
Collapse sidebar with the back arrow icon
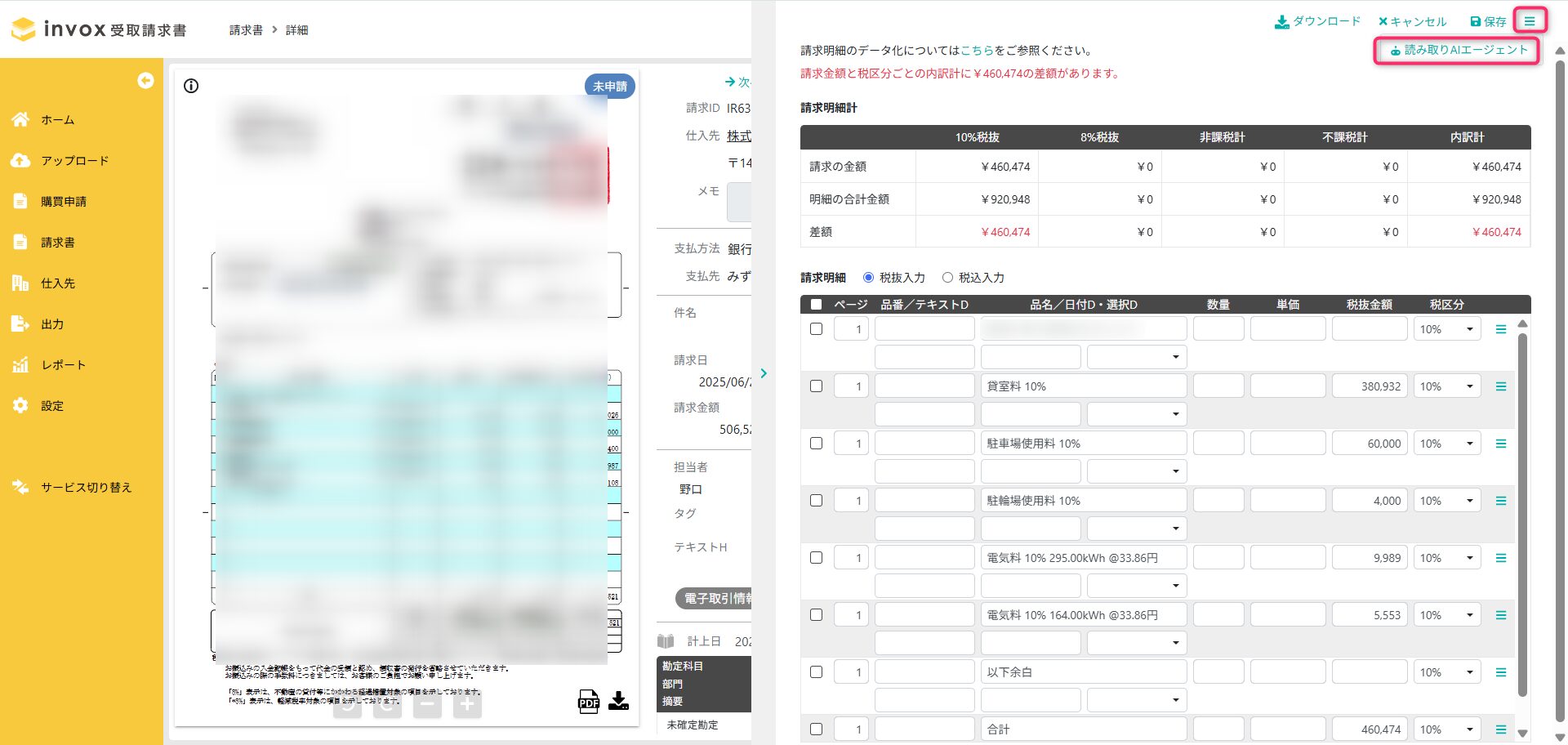tap(145, 80)
